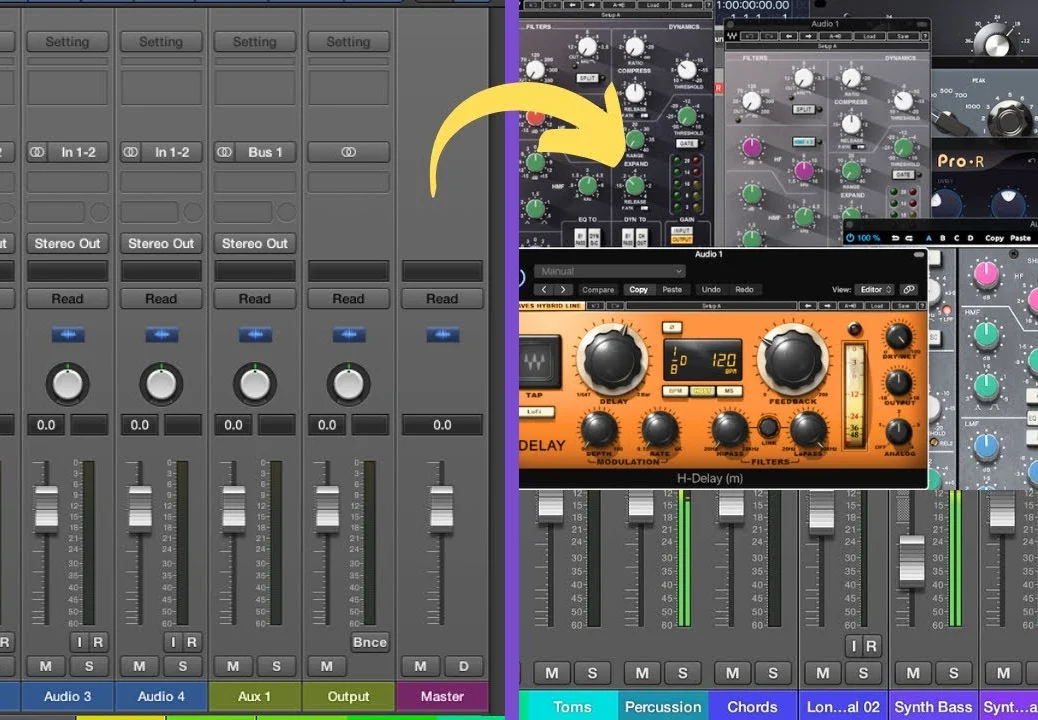
Task: Click the H-Delay HiPass filter knob
Action: (x=730, y=428)
